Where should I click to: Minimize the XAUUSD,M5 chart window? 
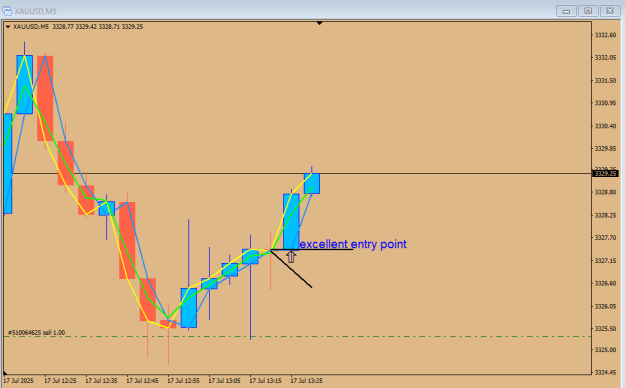(x=566, y=11)
